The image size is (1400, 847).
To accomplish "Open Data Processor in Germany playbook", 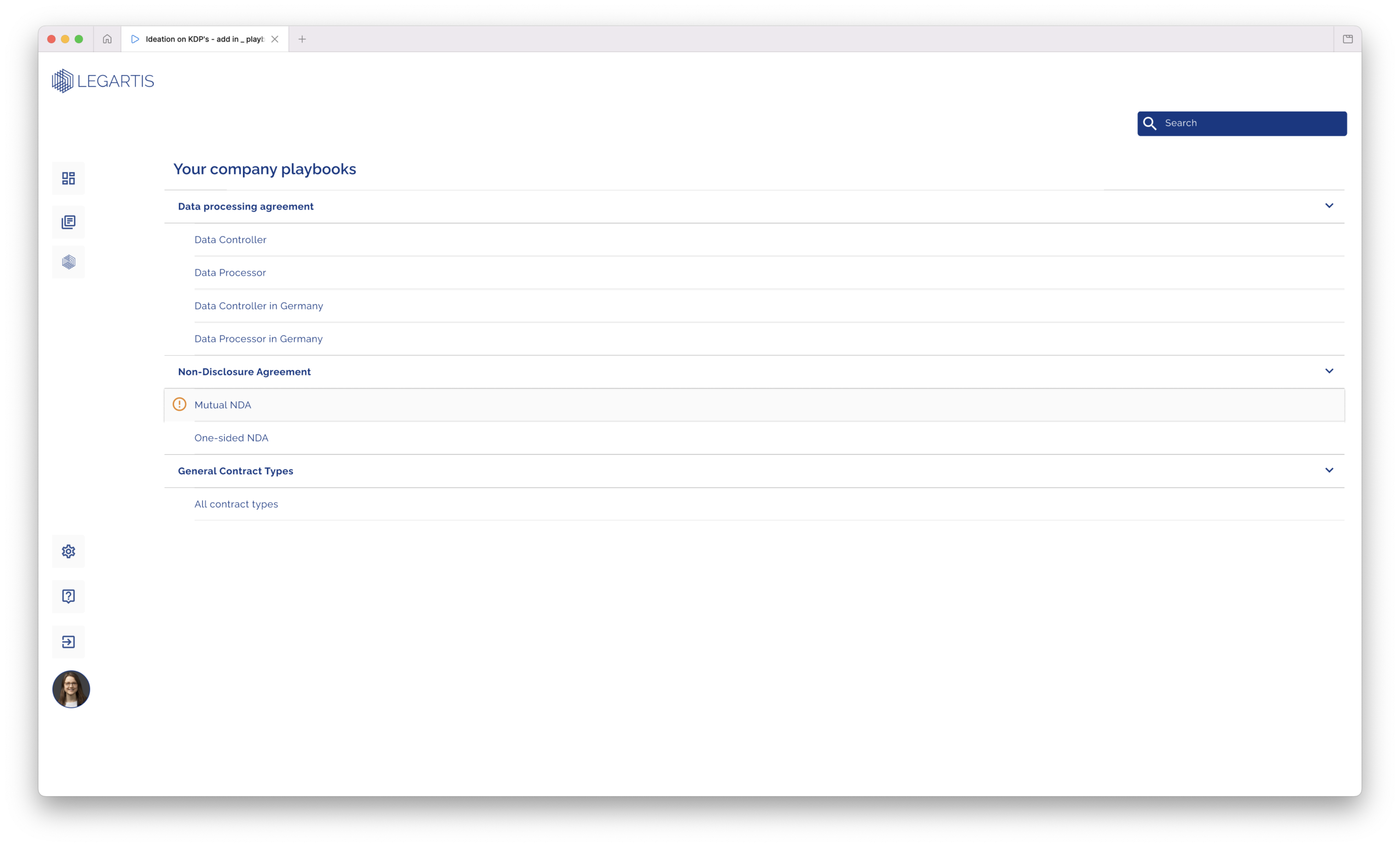I will pyautogui.click(x=259, y=339).
